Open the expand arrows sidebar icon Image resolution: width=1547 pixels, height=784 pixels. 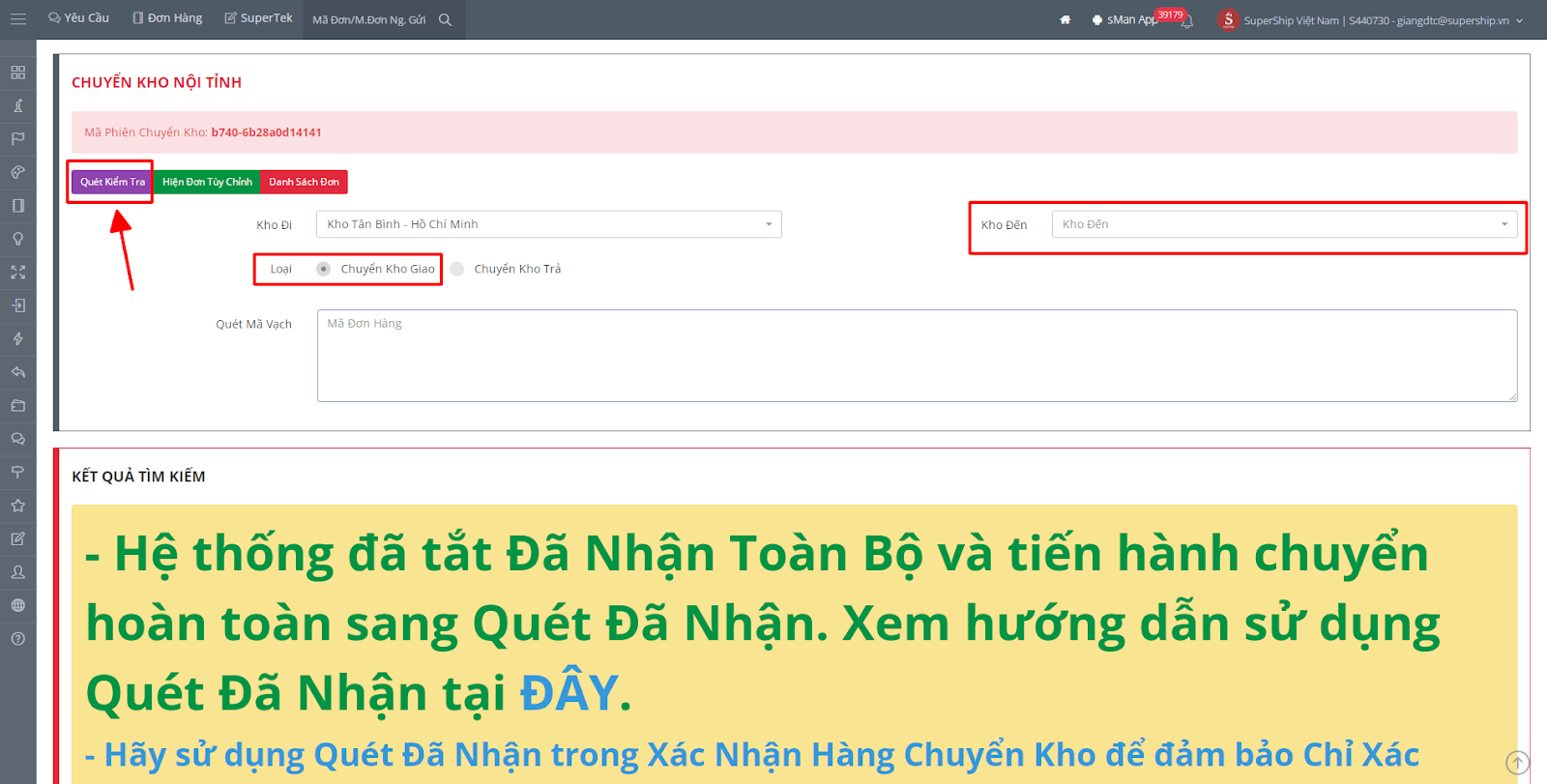click(x=17, y=273)
